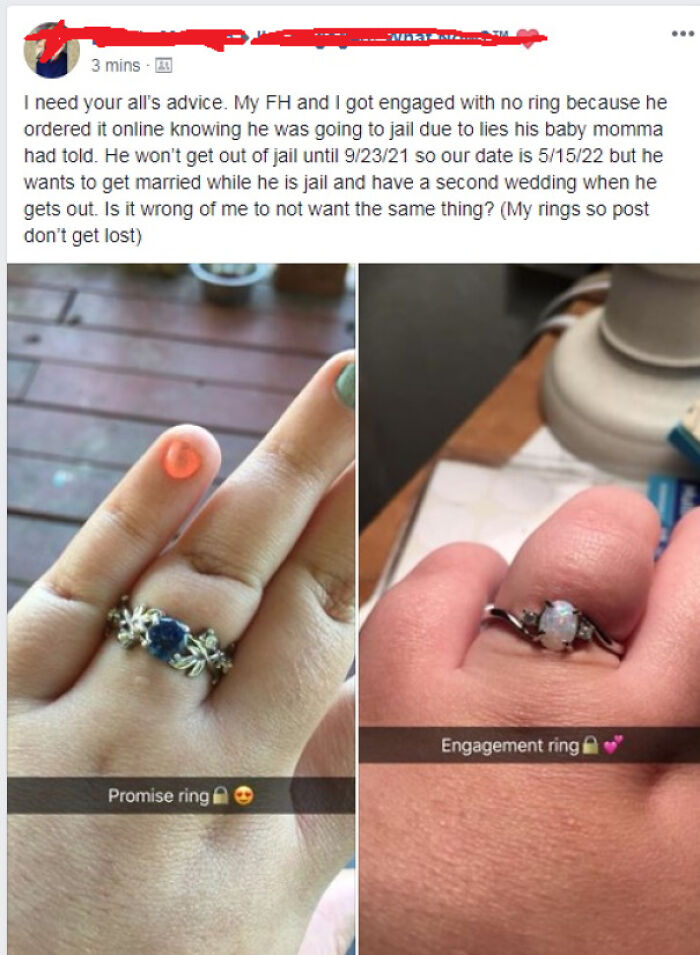Click the "Engagement ring" caption text
Image resolution: width=700 pixels, height=955 pixels.
tap(510, 745)
